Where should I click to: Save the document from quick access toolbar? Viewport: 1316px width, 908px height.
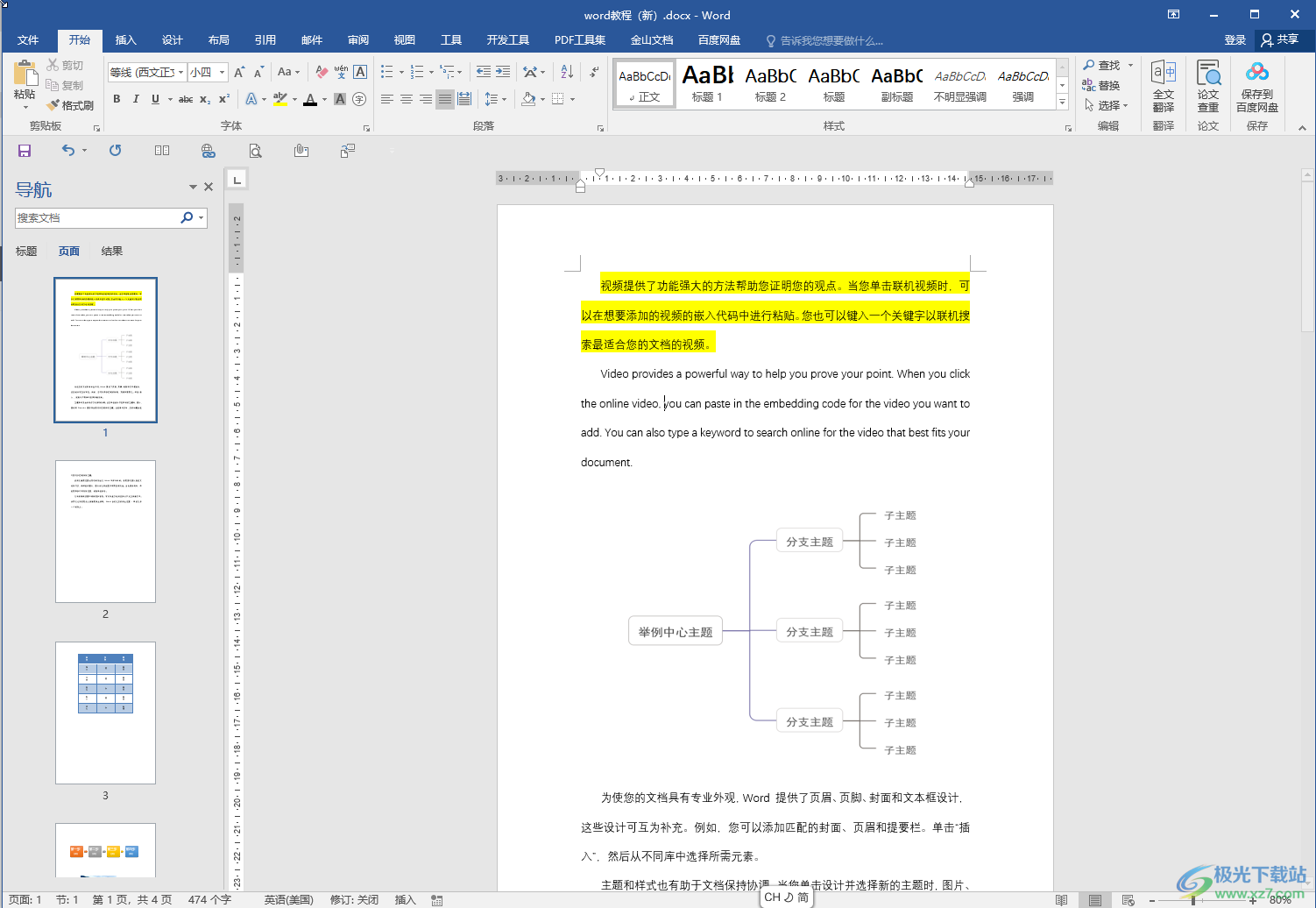coord(25,151)
